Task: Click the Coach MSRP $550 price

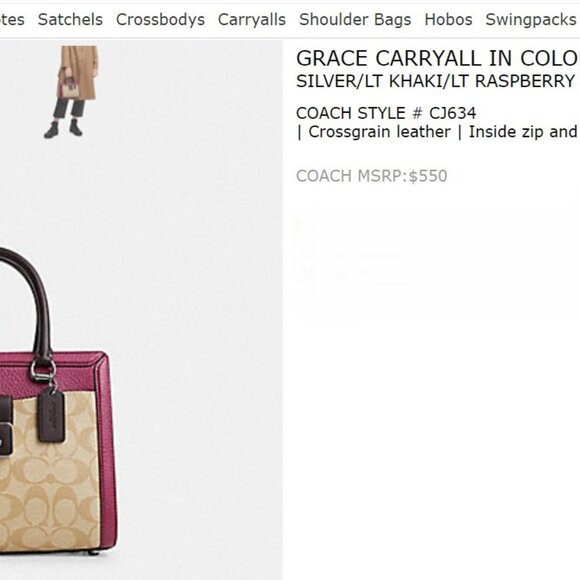Action: coord(371,176)
